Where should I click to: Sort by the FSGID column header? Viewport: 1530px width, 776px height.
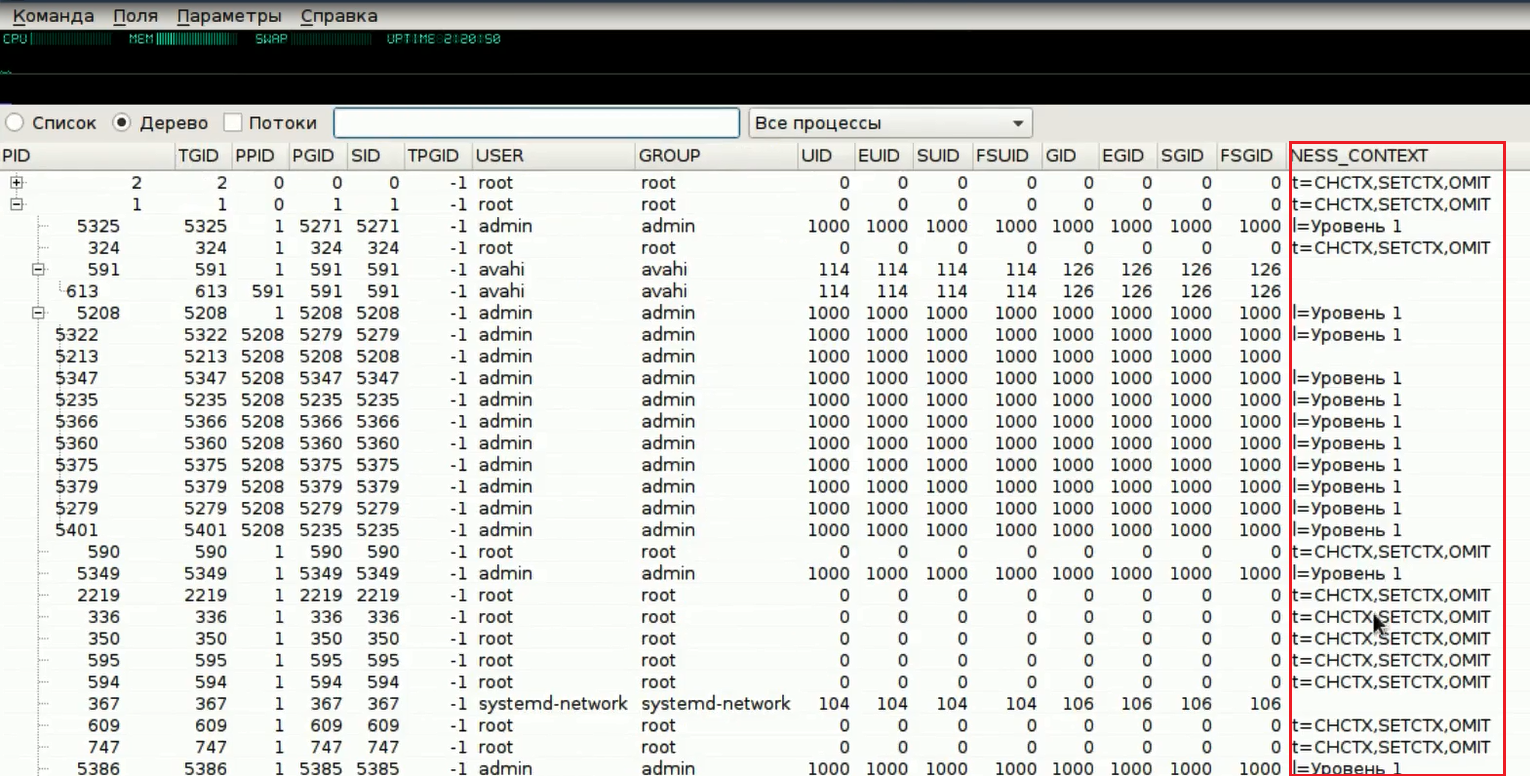(x=1251, y=155)
